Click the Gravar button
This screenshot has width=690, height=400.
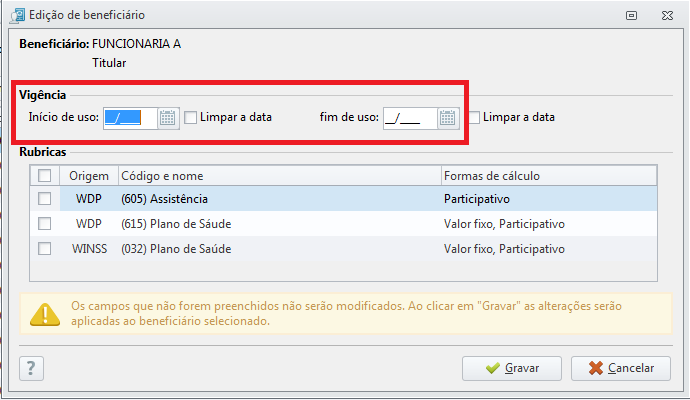512,368
